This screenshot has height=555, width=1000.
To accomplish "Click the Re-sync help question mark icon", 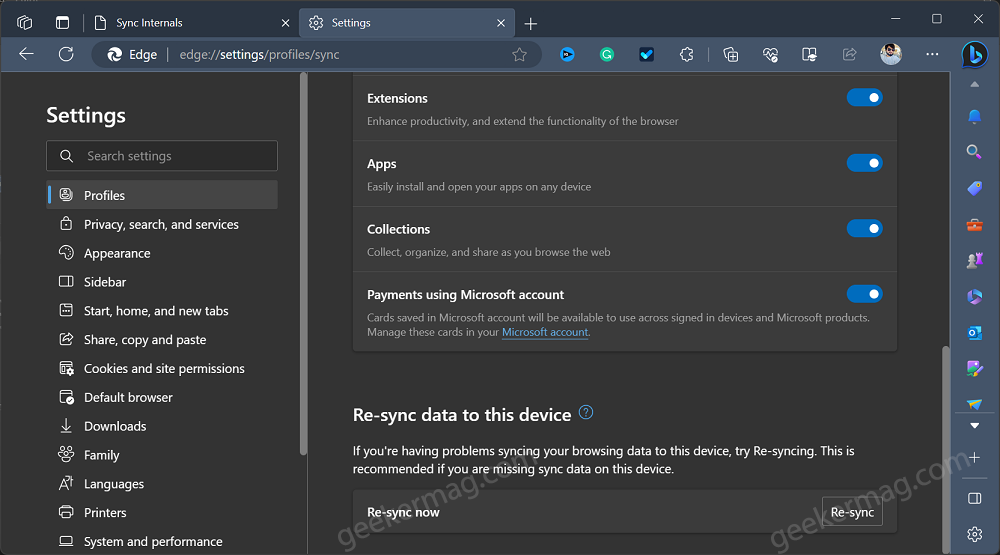I will coord(585,413).
